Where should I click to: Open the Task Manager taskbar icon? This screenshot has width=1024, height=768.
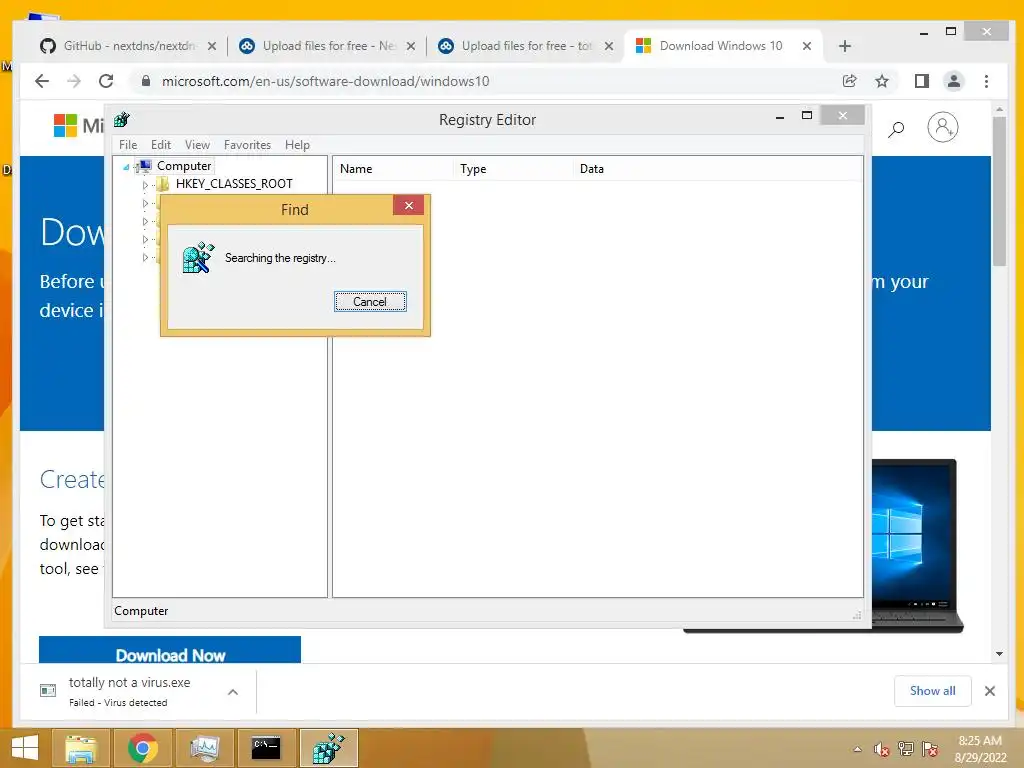click(x=204, y=748)
